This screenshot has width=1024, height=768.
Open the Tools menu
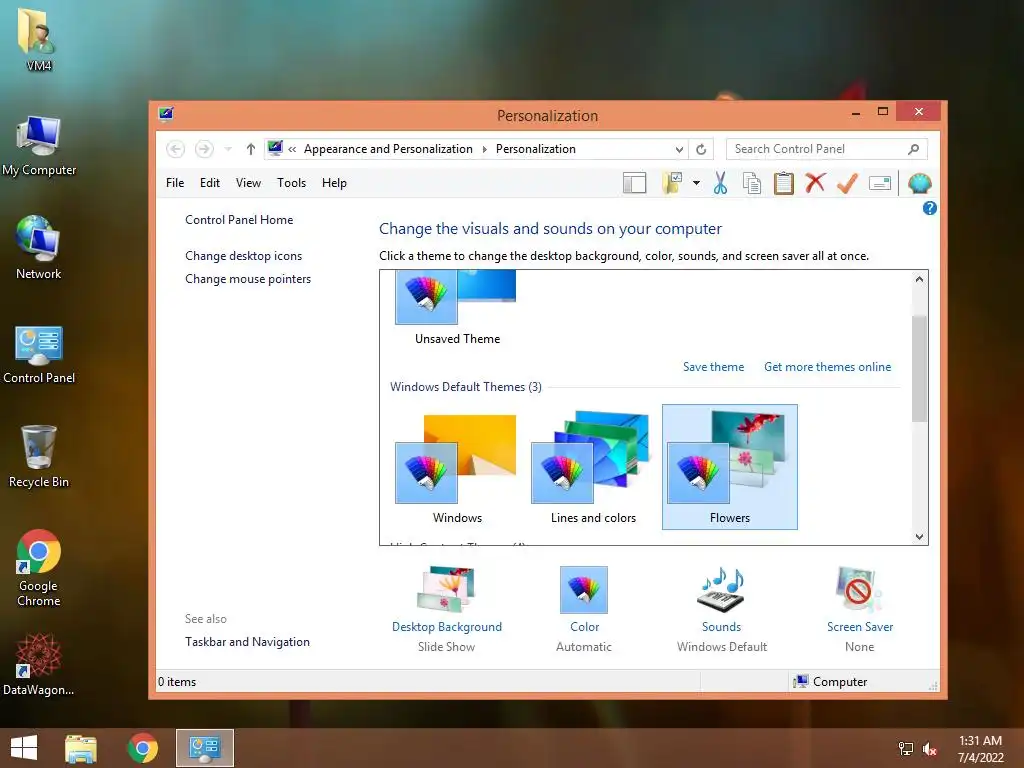tap(291, 183)
